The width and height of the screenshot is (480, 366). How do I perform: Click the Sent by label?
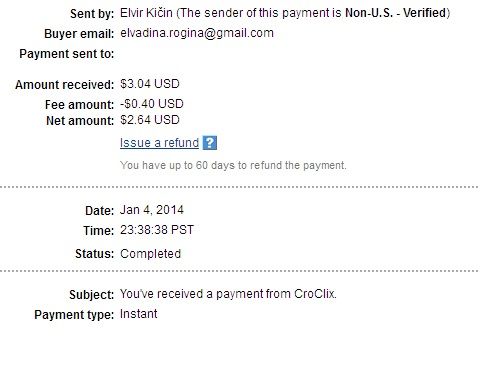92,14
